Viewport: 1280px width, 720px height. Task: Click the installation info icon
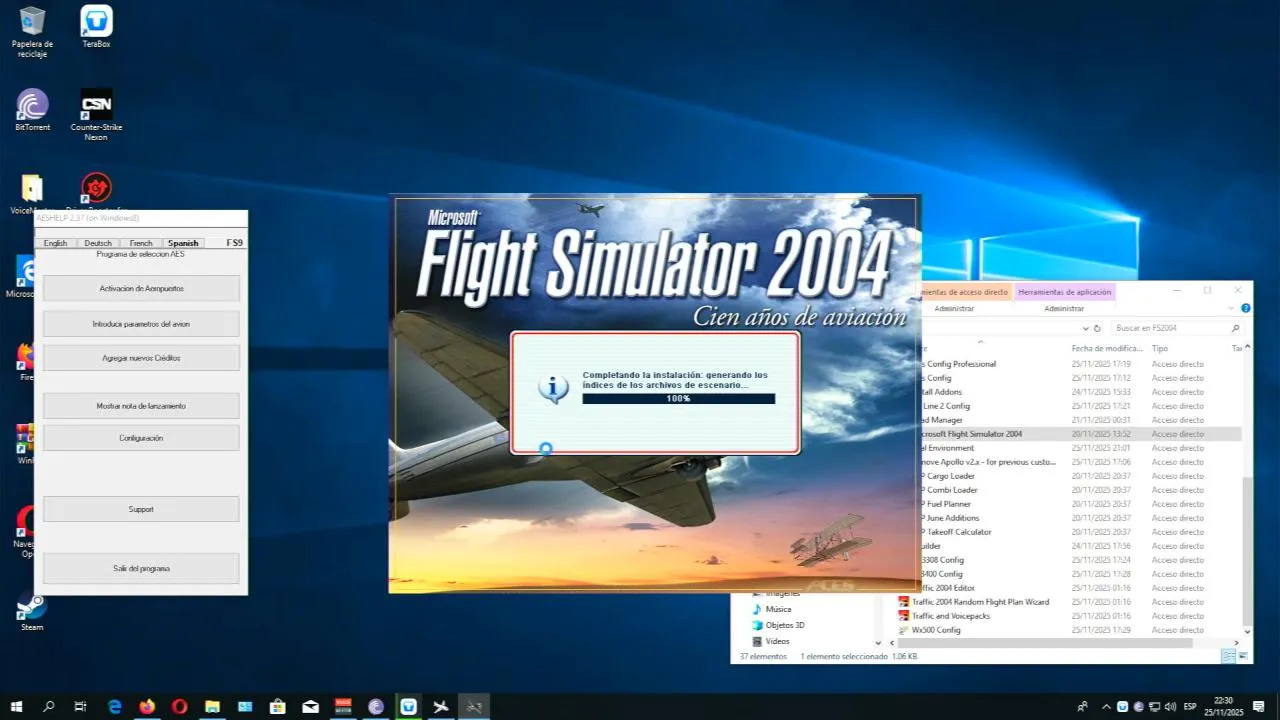point(553,388)
